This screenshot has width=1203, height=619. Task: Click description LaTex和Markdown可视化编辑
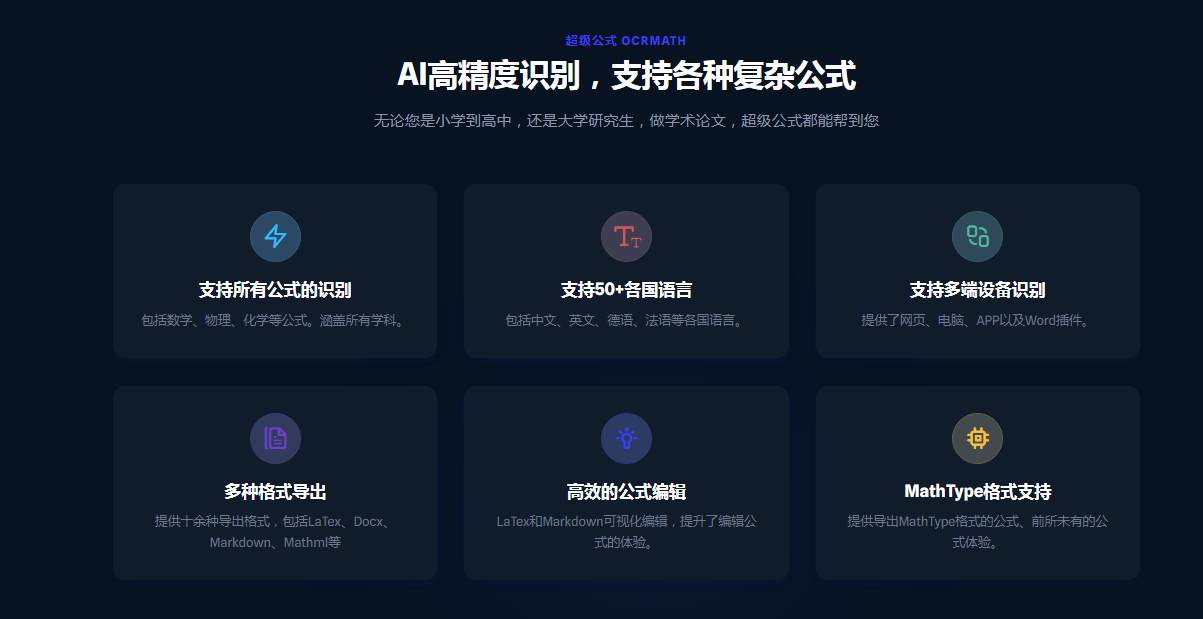click(626, 532)
